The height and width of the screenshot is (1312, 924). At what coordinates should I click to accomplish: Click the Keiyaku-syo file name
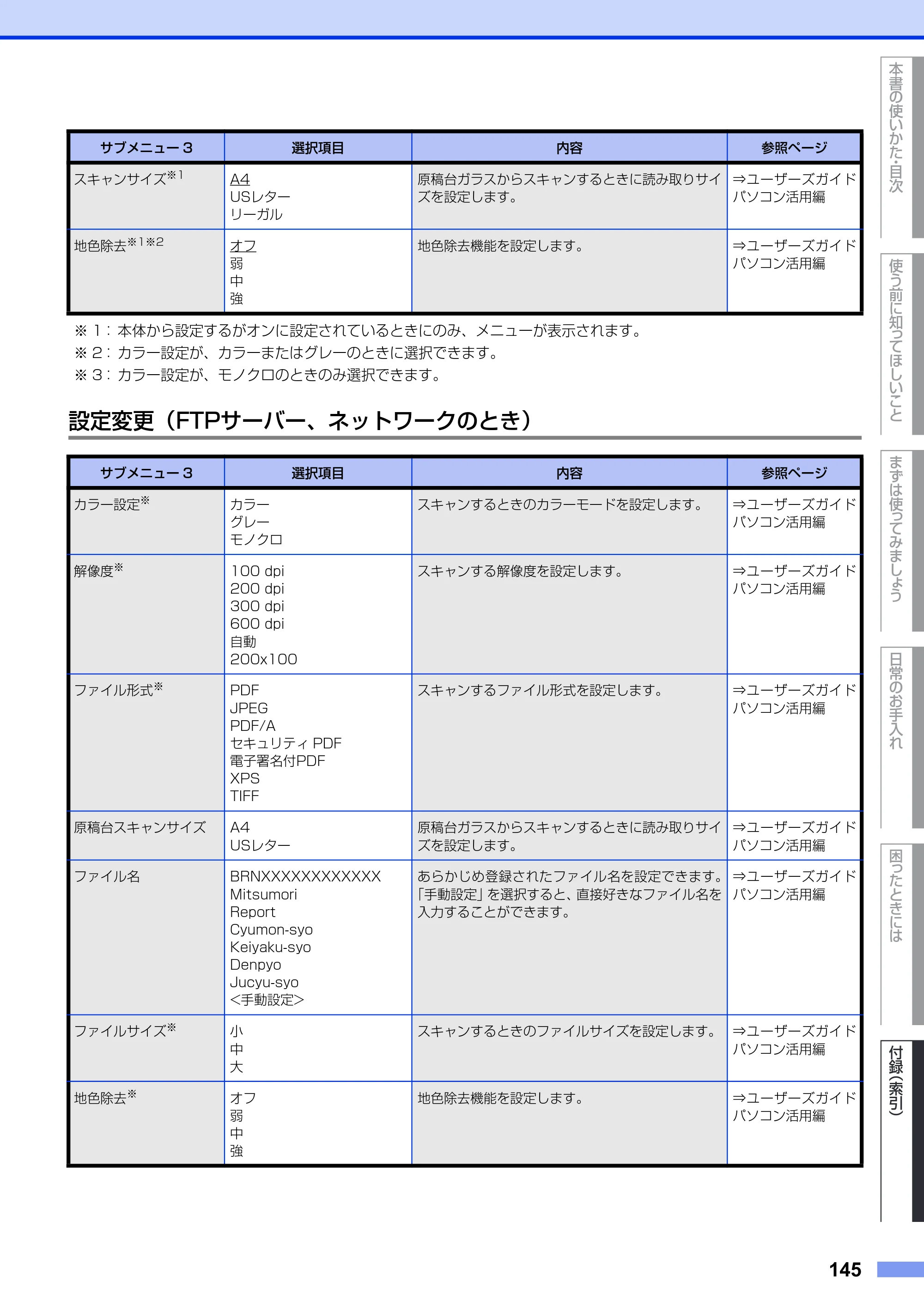270,947
